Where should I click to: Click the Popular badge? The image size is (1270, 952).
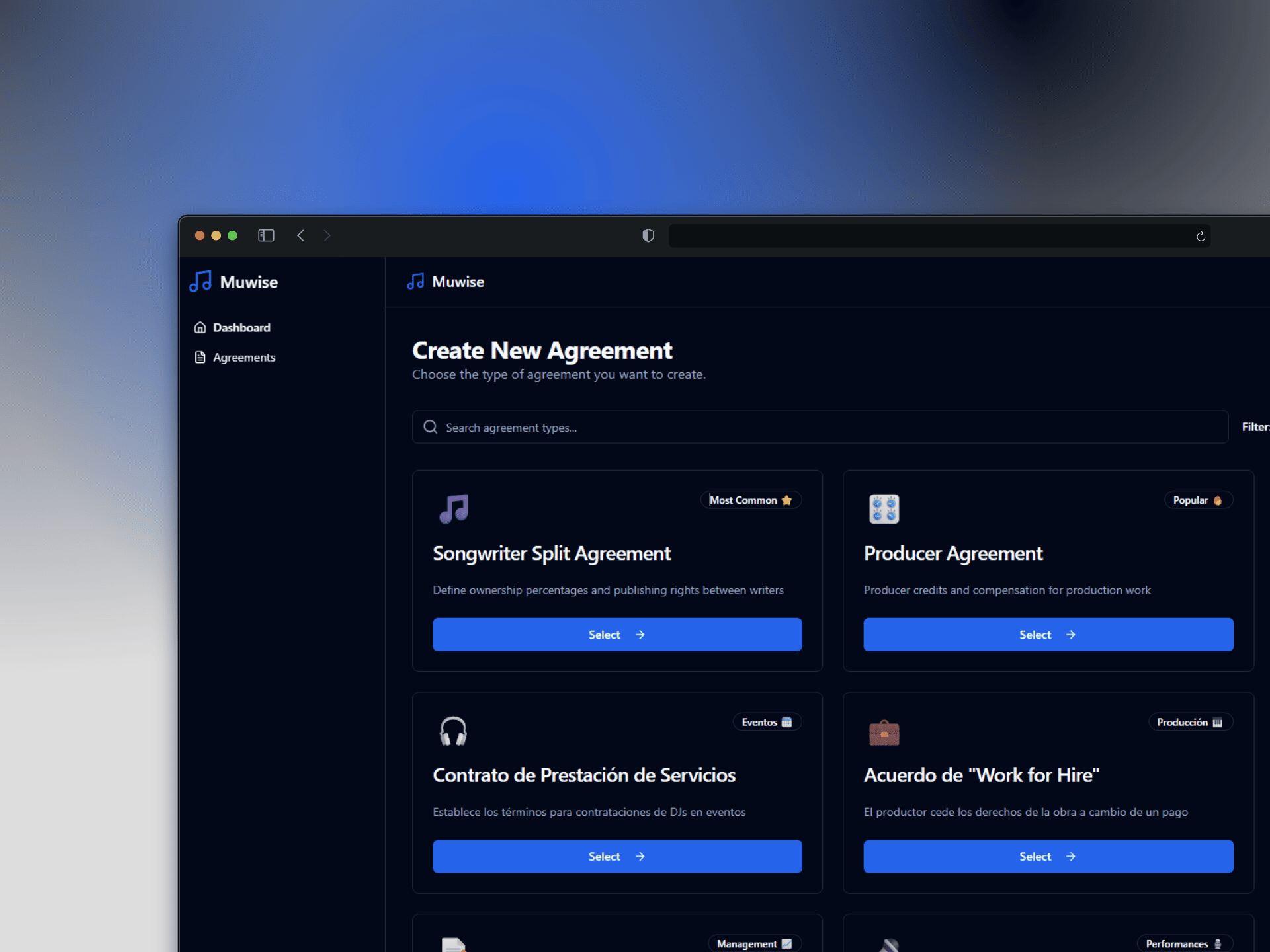pyautogui.click(x=1198, y=500)
